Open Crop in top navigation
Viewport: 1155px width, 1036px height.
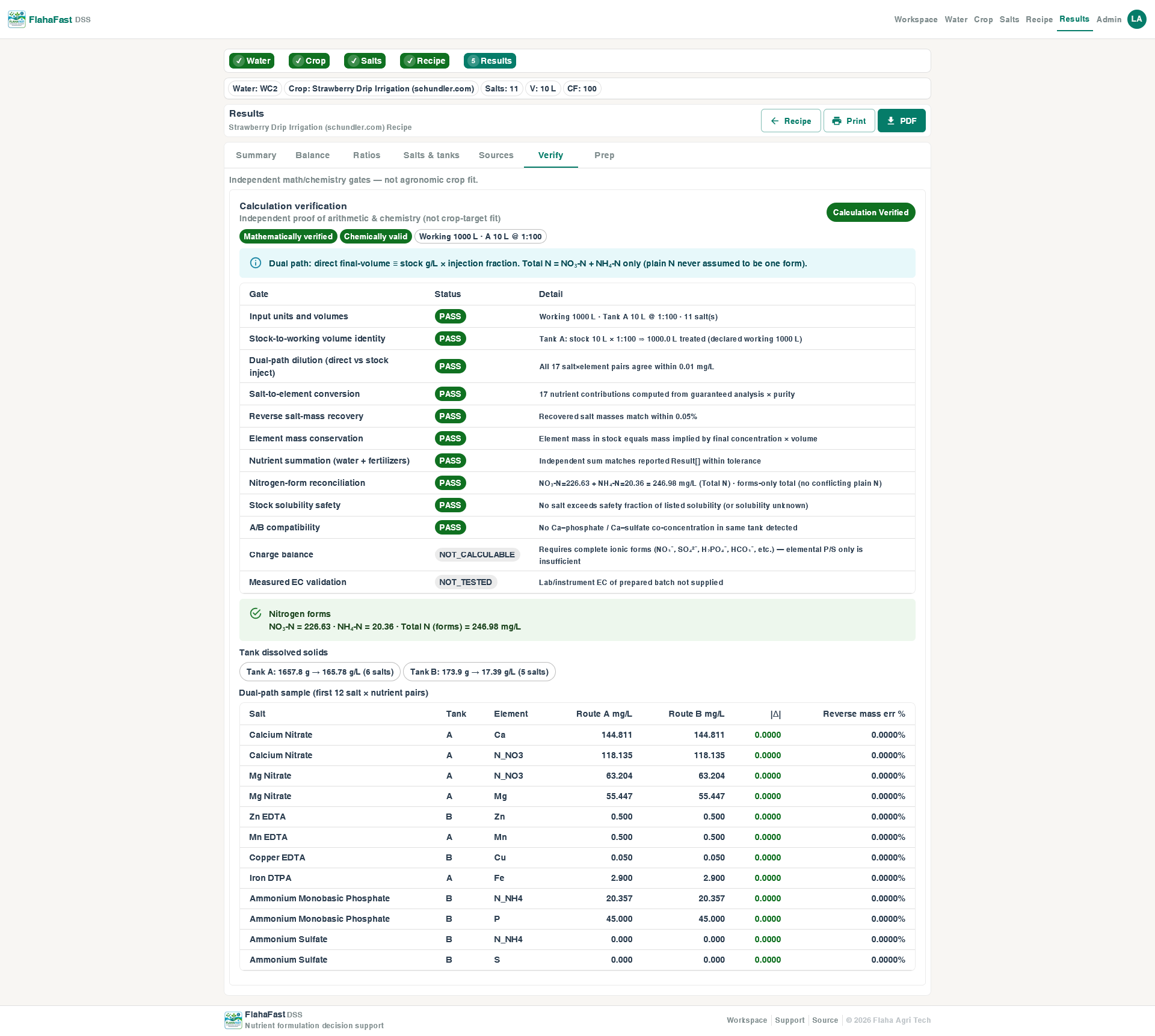point(983,19)
